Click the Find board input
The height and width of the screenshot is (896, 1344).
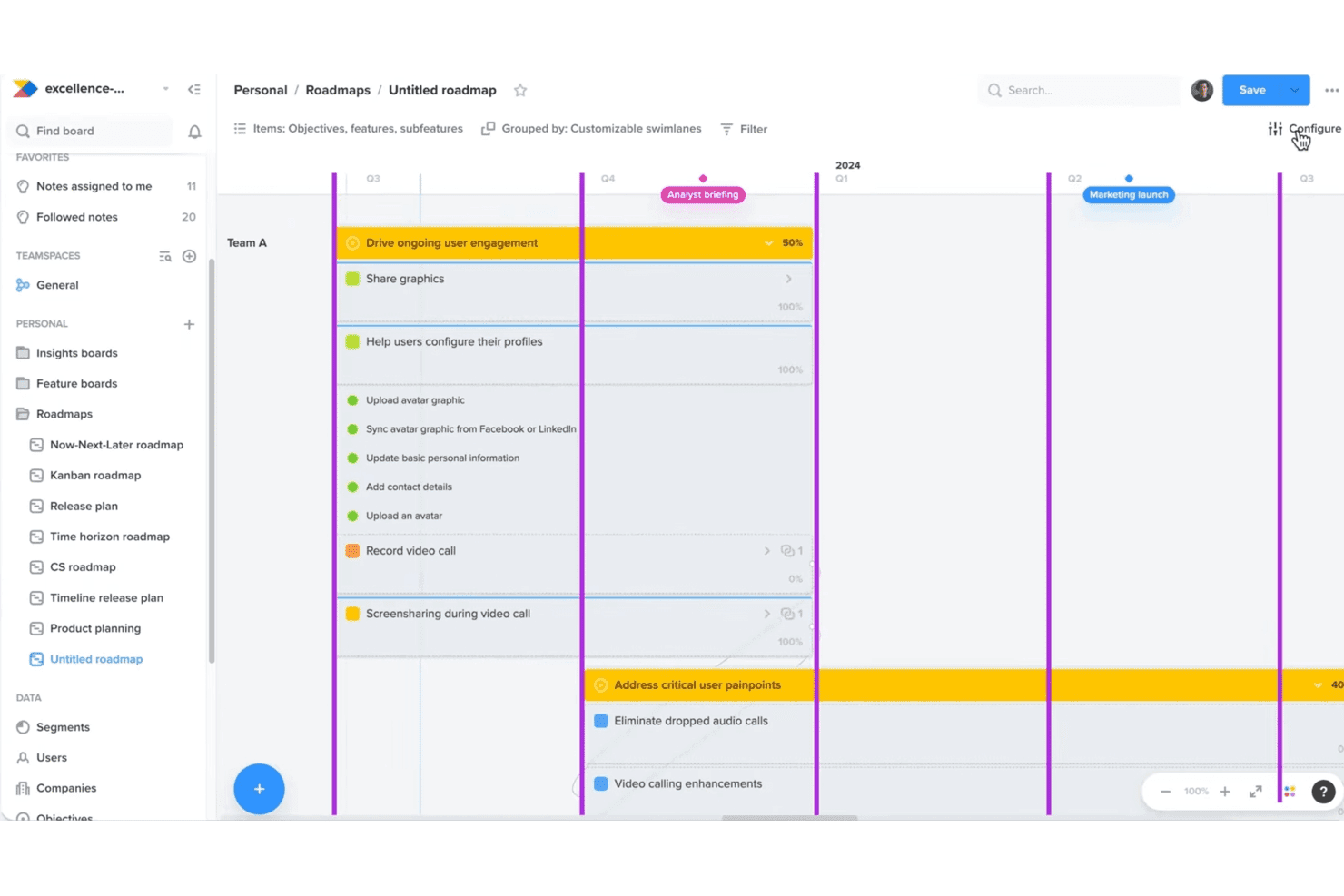(x=90, y=132)
